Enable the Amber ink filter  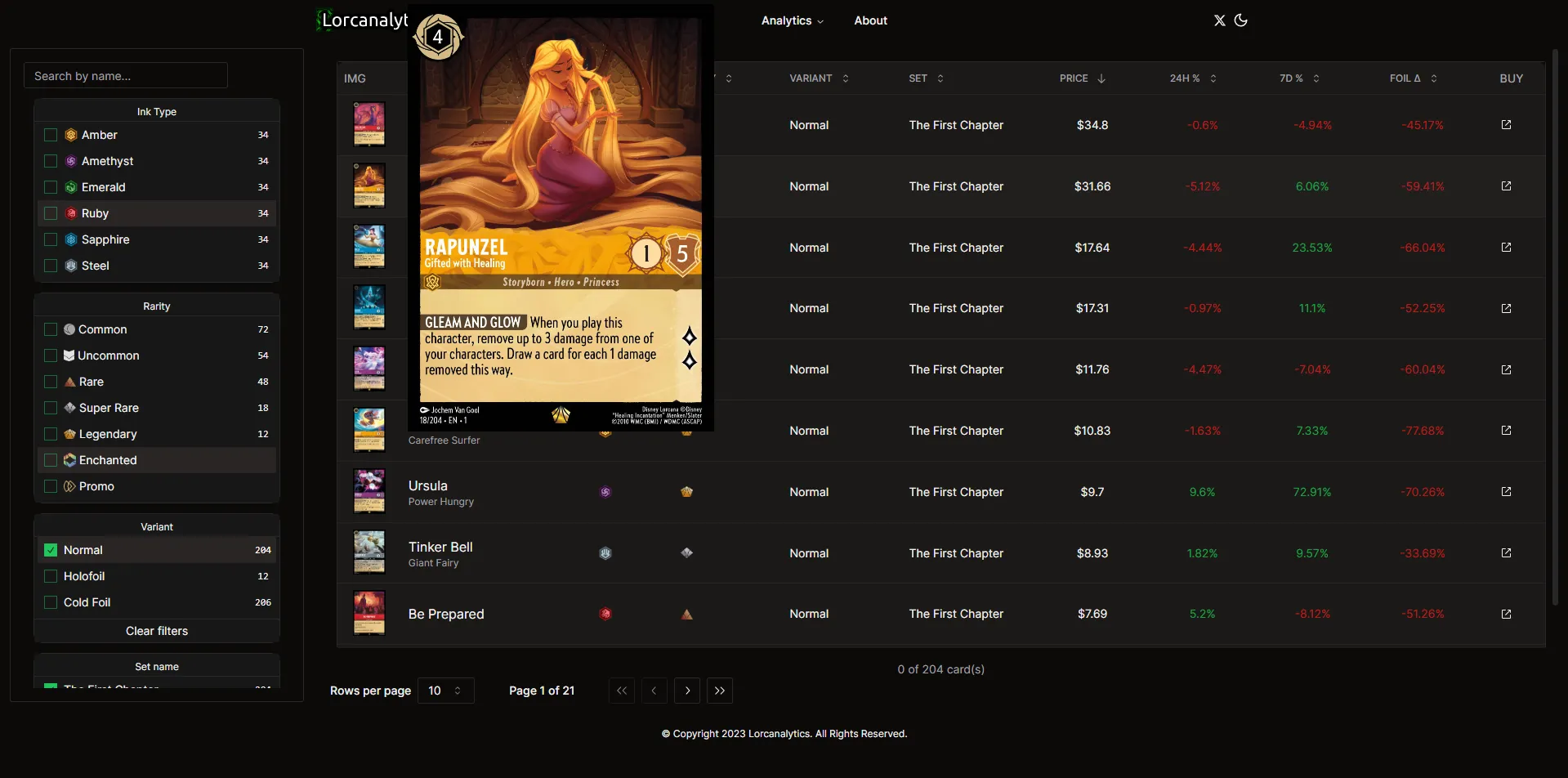[x=51, y=135]
